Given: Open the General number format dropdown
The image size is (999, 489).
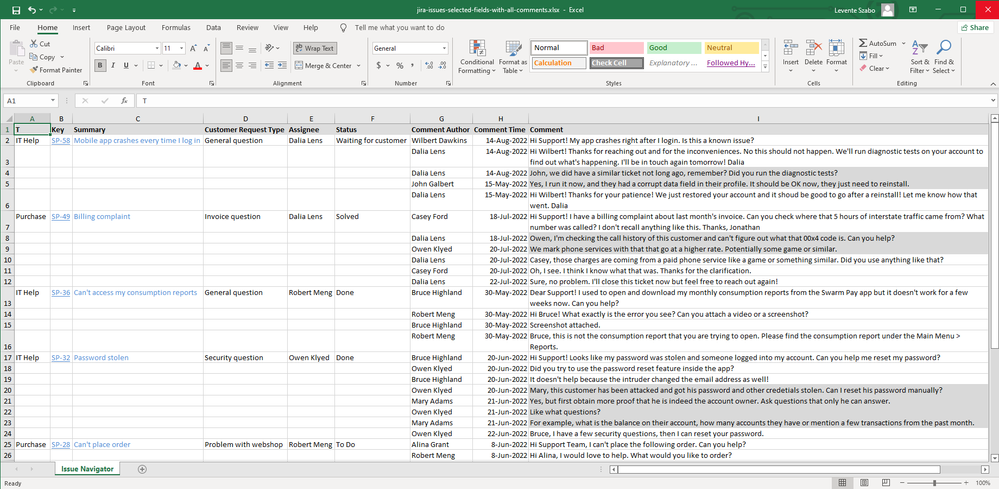Looking at the screenshot, I should [443, 48].
